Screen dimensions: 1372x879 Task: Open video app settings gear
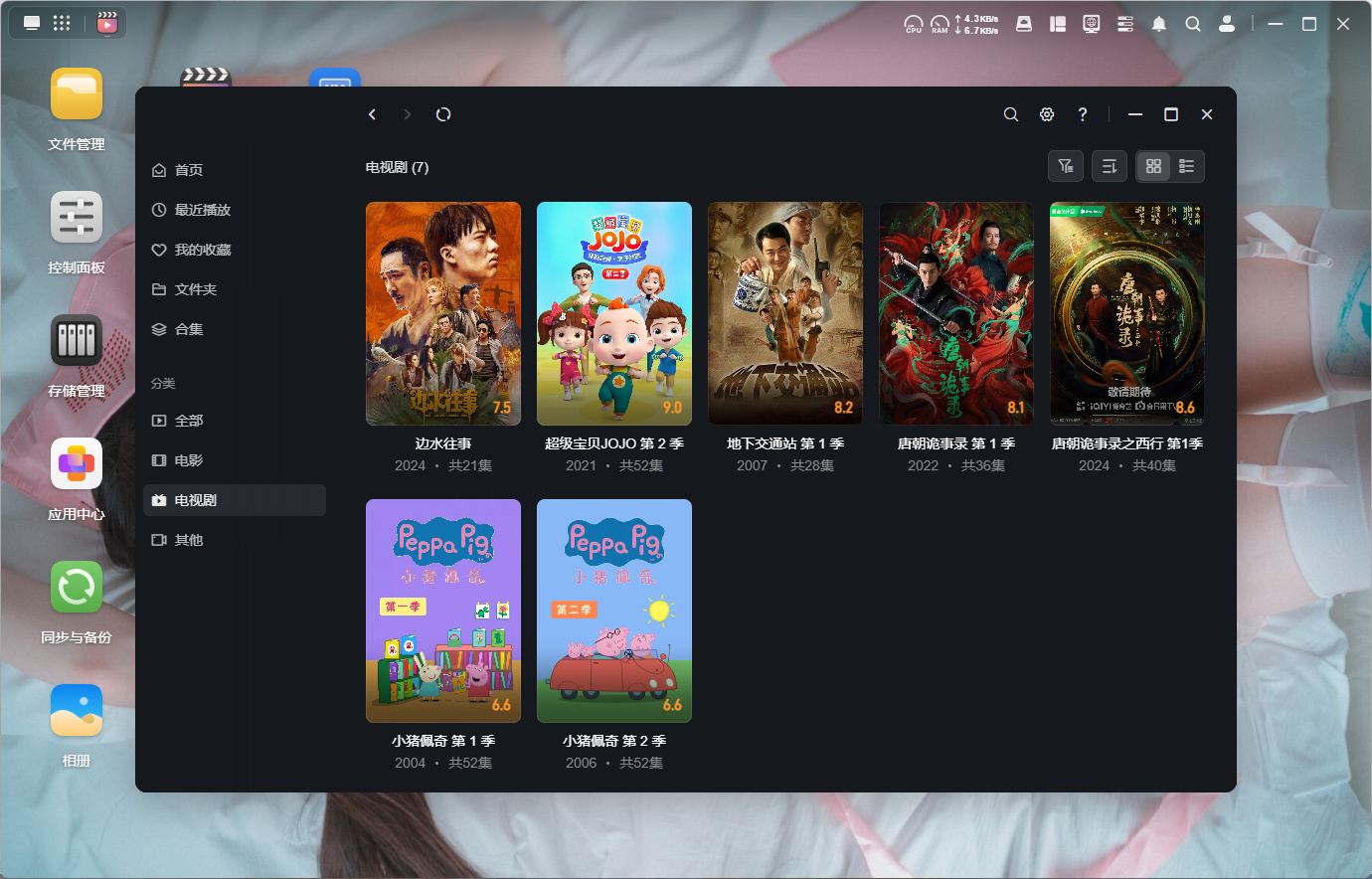click(1047, 114)
